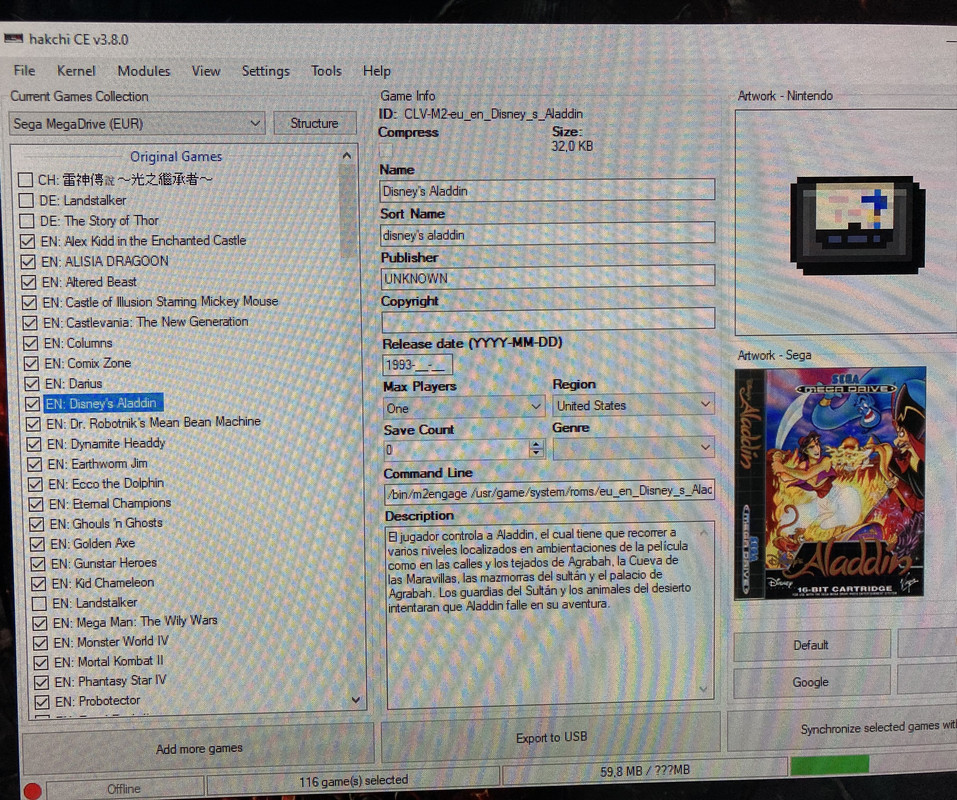Select EN: Dr. Robotnik's Mean Bean Machine
This screenshot has width=957, height=800.
point(153,422)
